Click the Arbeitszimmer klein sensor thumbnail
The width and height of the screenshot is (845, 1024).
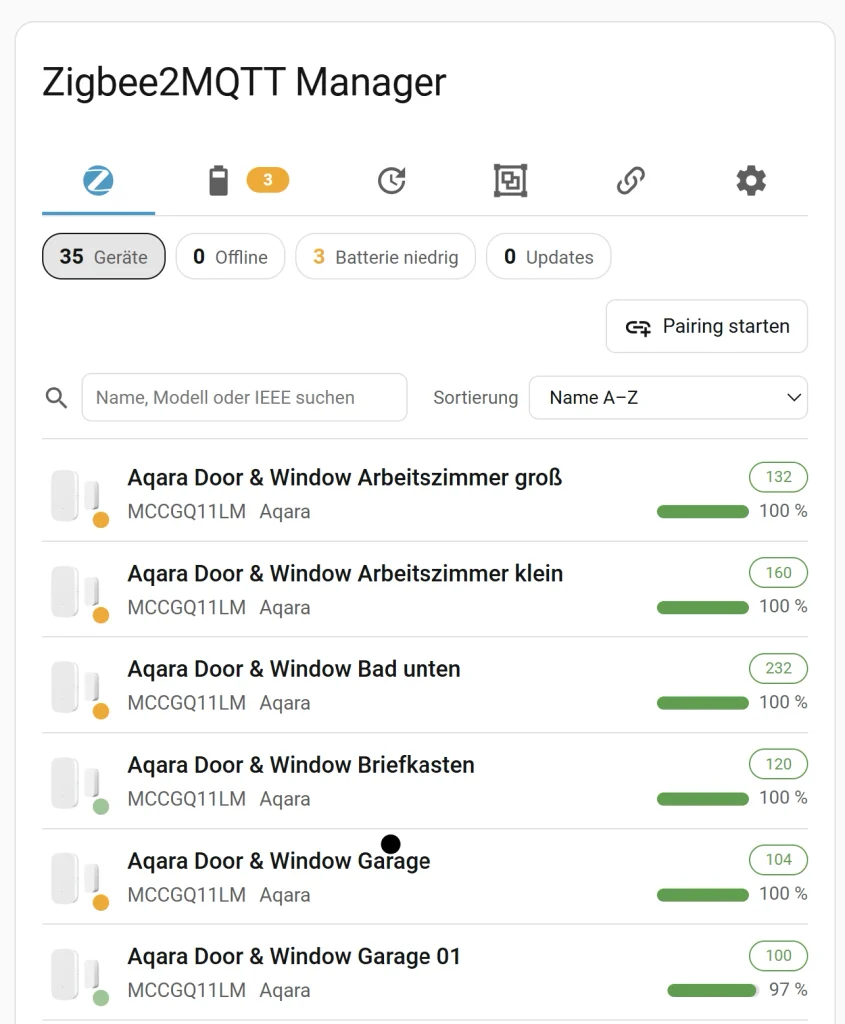click(x=74, y=592)
